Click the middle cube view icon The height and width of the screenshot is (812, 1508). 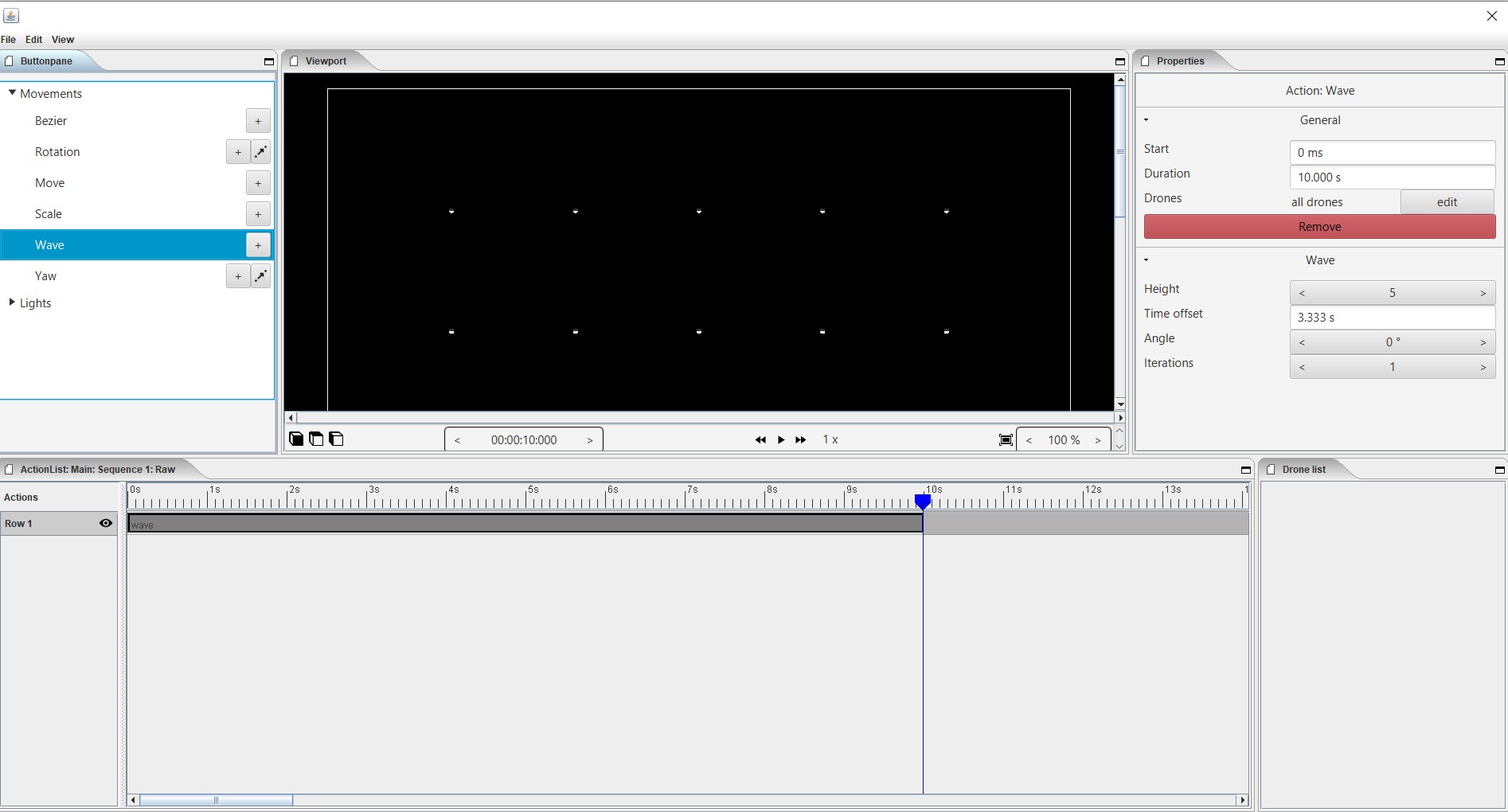[316, 439]
